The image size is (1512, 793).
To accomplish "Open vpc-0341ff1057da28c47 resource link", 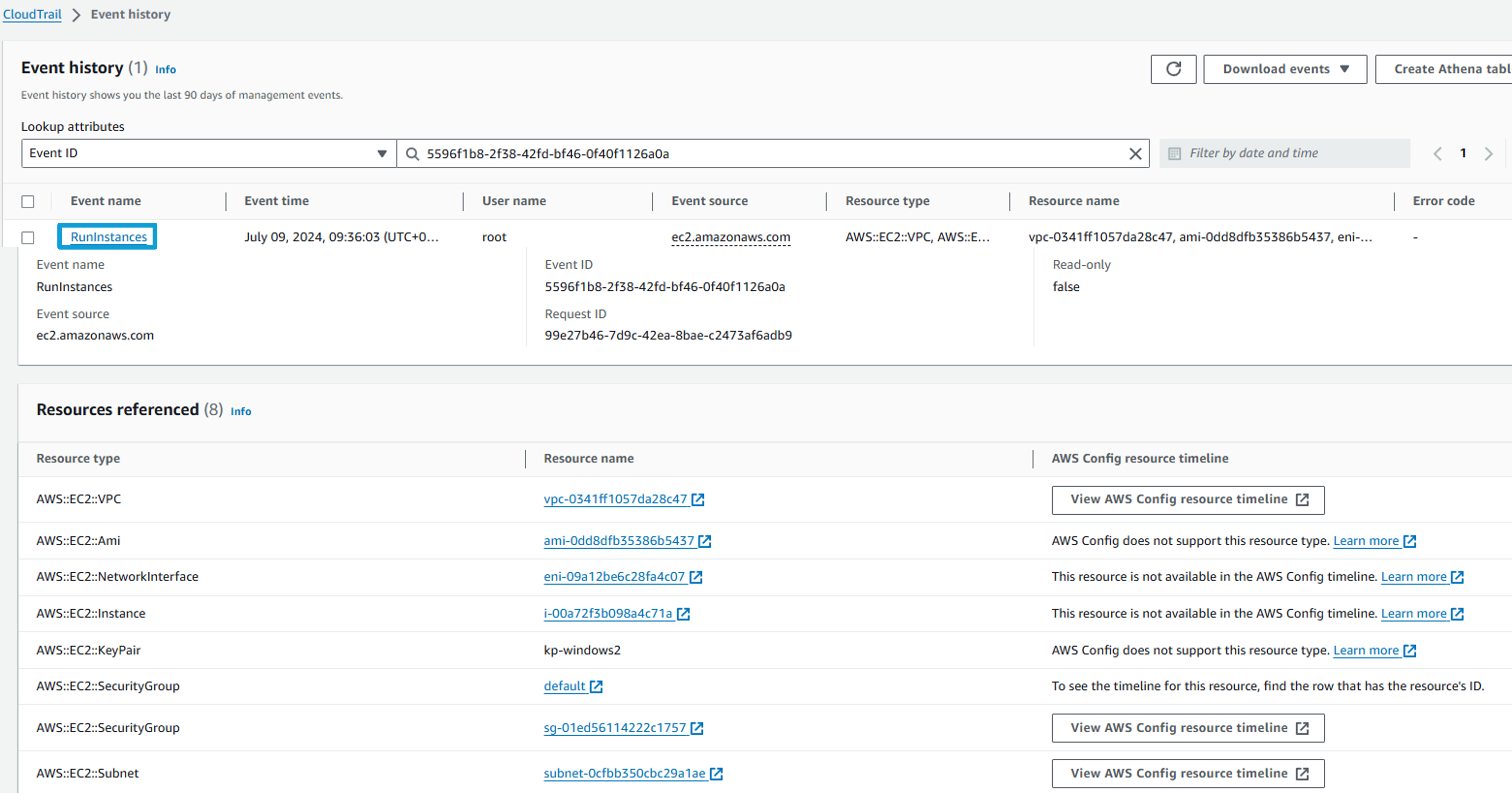I will pos(615,499).
